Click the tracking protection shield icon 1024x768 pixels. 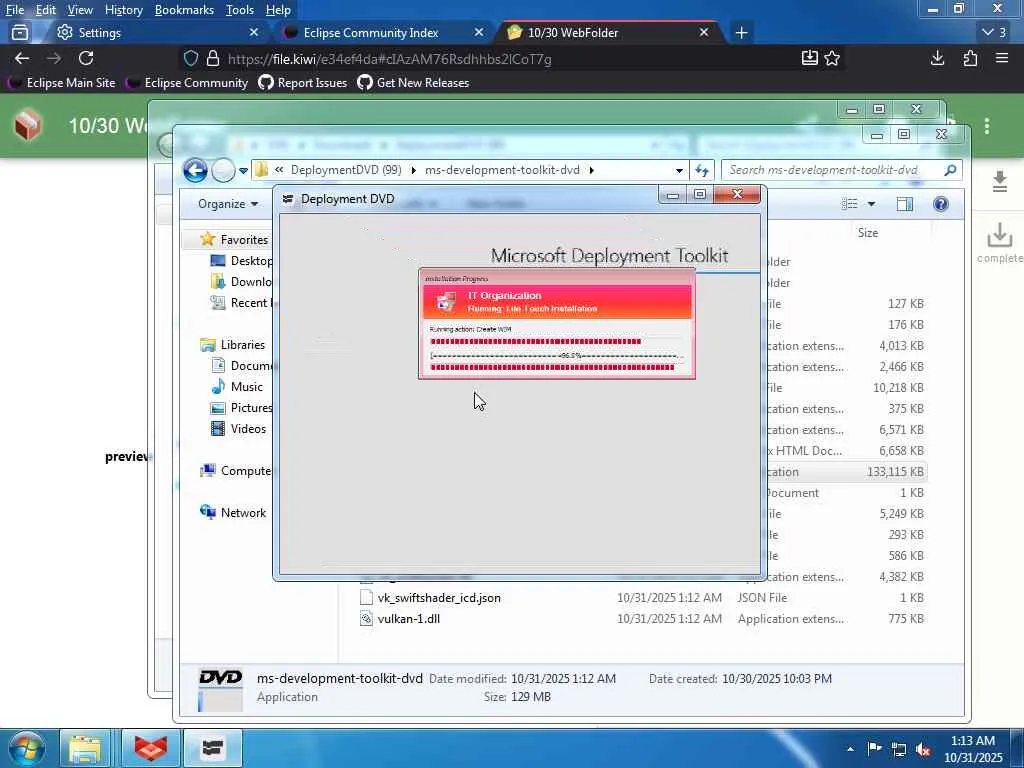[191, 59]
